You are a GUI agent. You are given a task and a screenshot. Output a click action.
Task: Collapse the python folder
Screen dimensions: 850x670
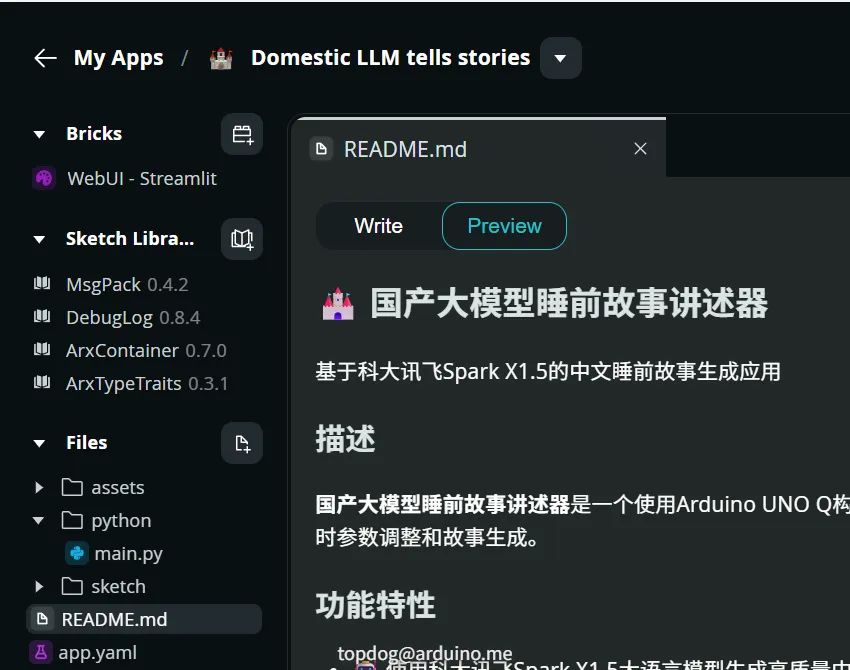coord(38,521)
